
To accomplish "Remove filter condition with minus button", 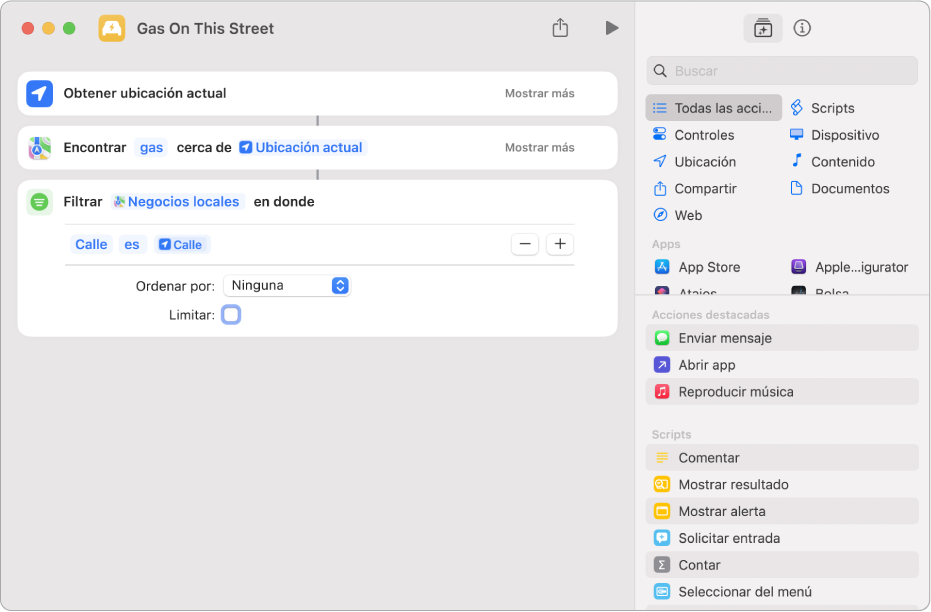I will [x=525, y=244].
